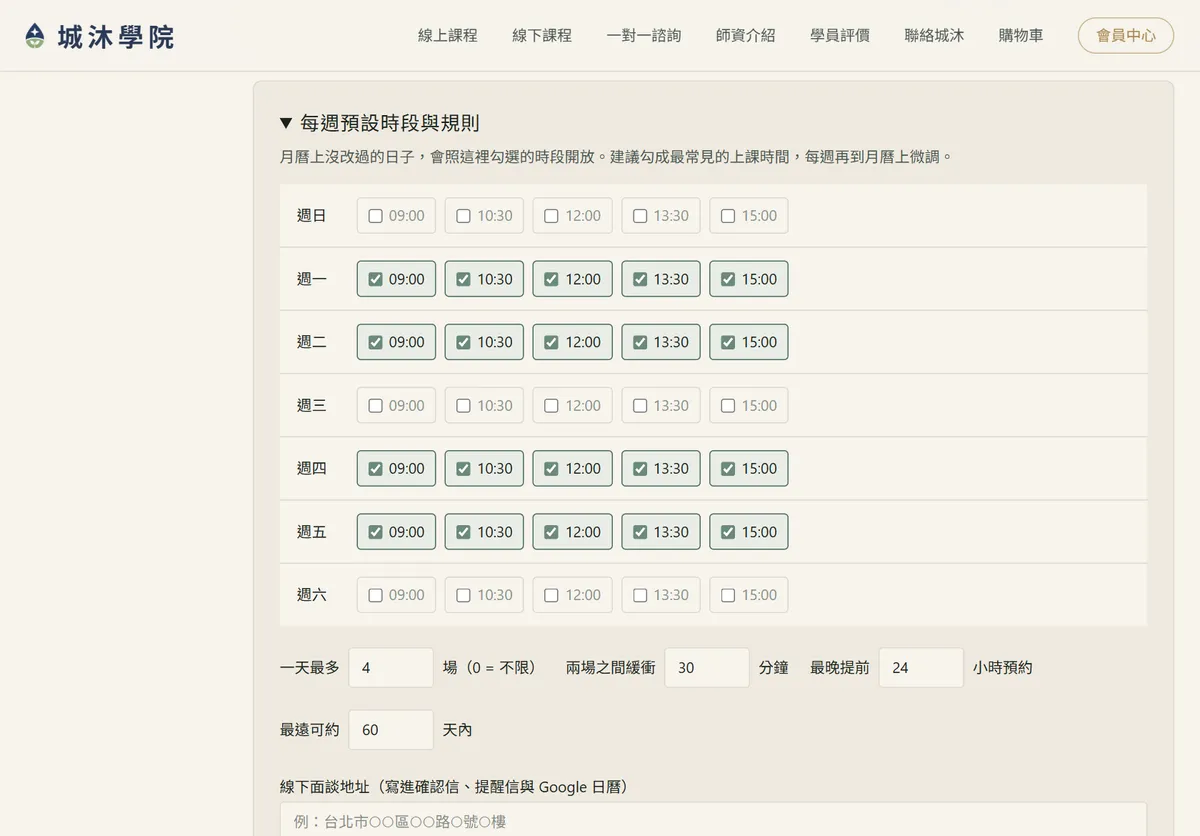The height and width of the screenshot is (836, 1200).
Task: Focus the 最晚提前 hours field
Action: (921, 667)
